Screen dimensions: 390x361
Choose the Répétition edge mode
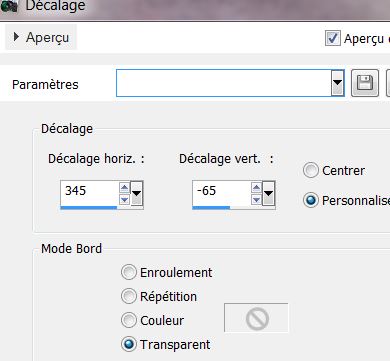(129, 296)
